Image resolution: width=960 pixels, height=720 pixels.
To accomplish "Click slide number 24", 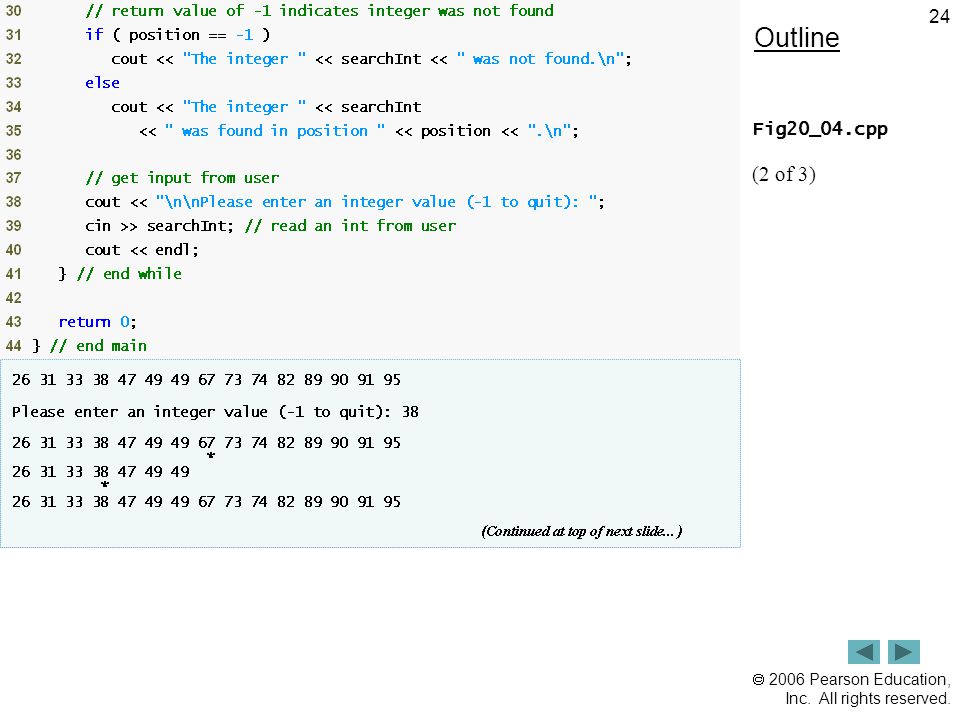I will (x=939, y=16).
